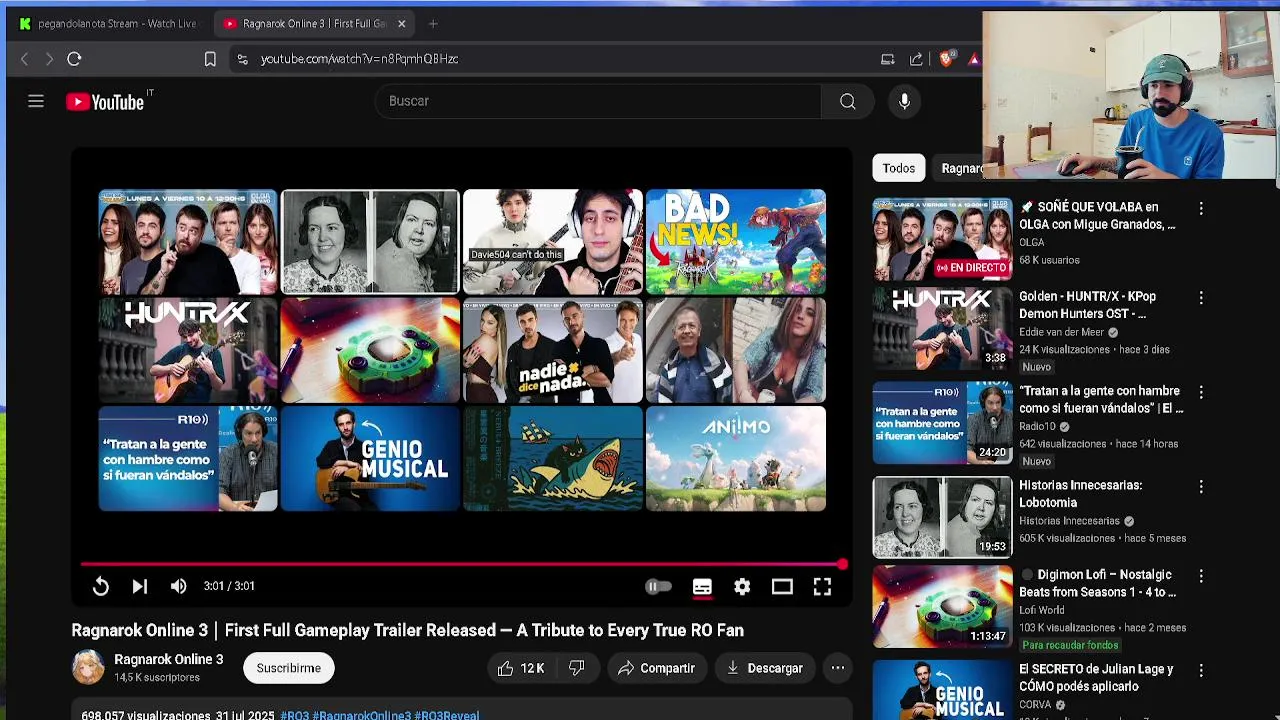Click the video title Ragnarok Online 3 First Full Gameplay
Image resolution: width=1280 pixels, height=720 pixels.
(x=407, y=630)
